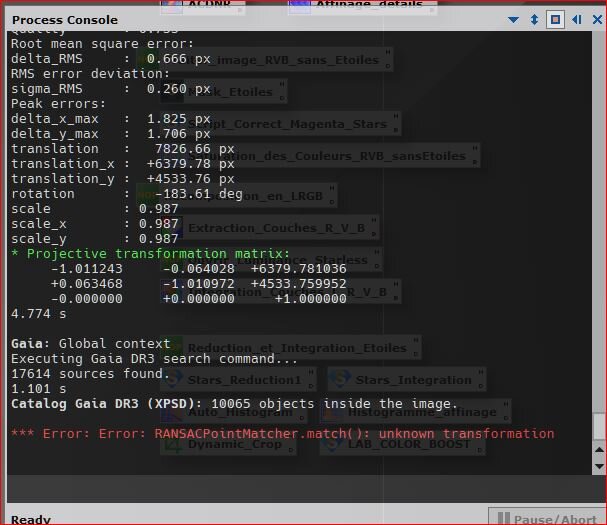Click the '17614 sources found.' line

pos(90,374)
